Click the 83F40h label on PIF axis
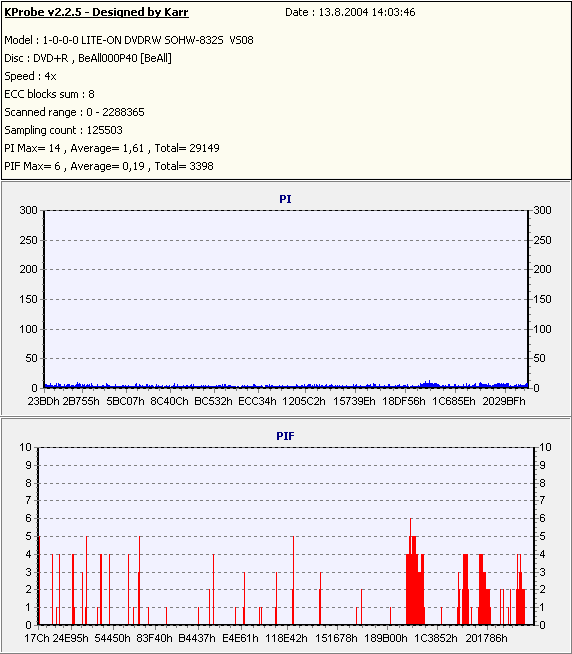This screenshot has height=654, width=572. pos(154,638)
